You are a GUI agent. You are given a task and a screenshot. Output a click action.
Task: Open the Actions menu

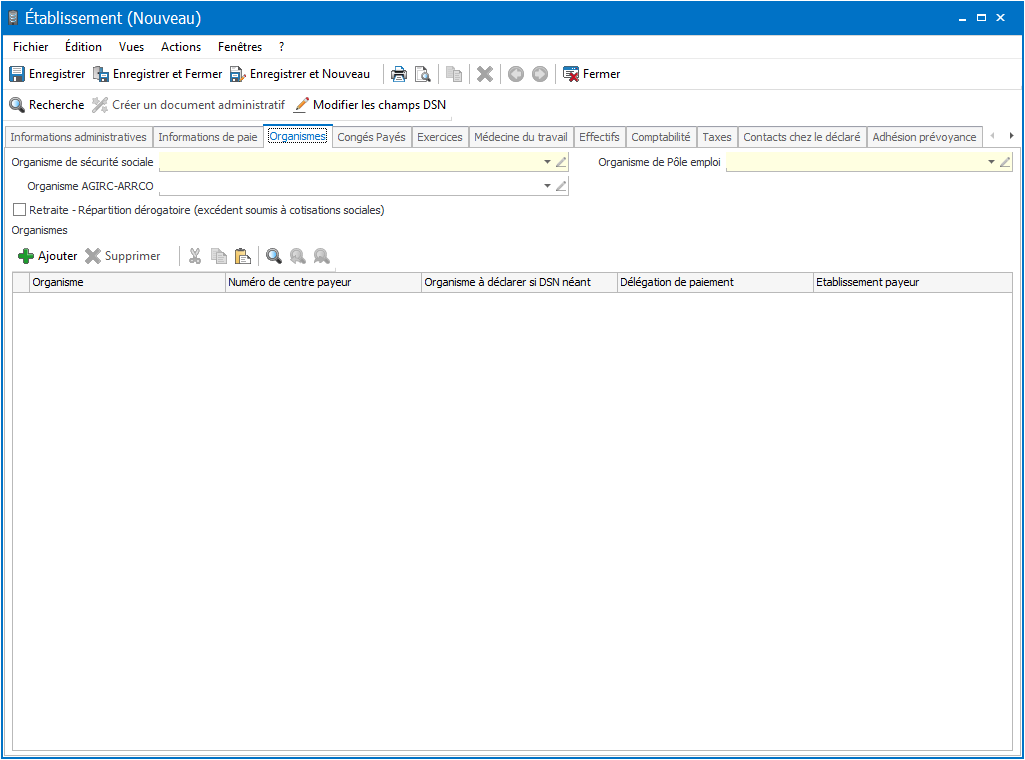click(181, 47)
